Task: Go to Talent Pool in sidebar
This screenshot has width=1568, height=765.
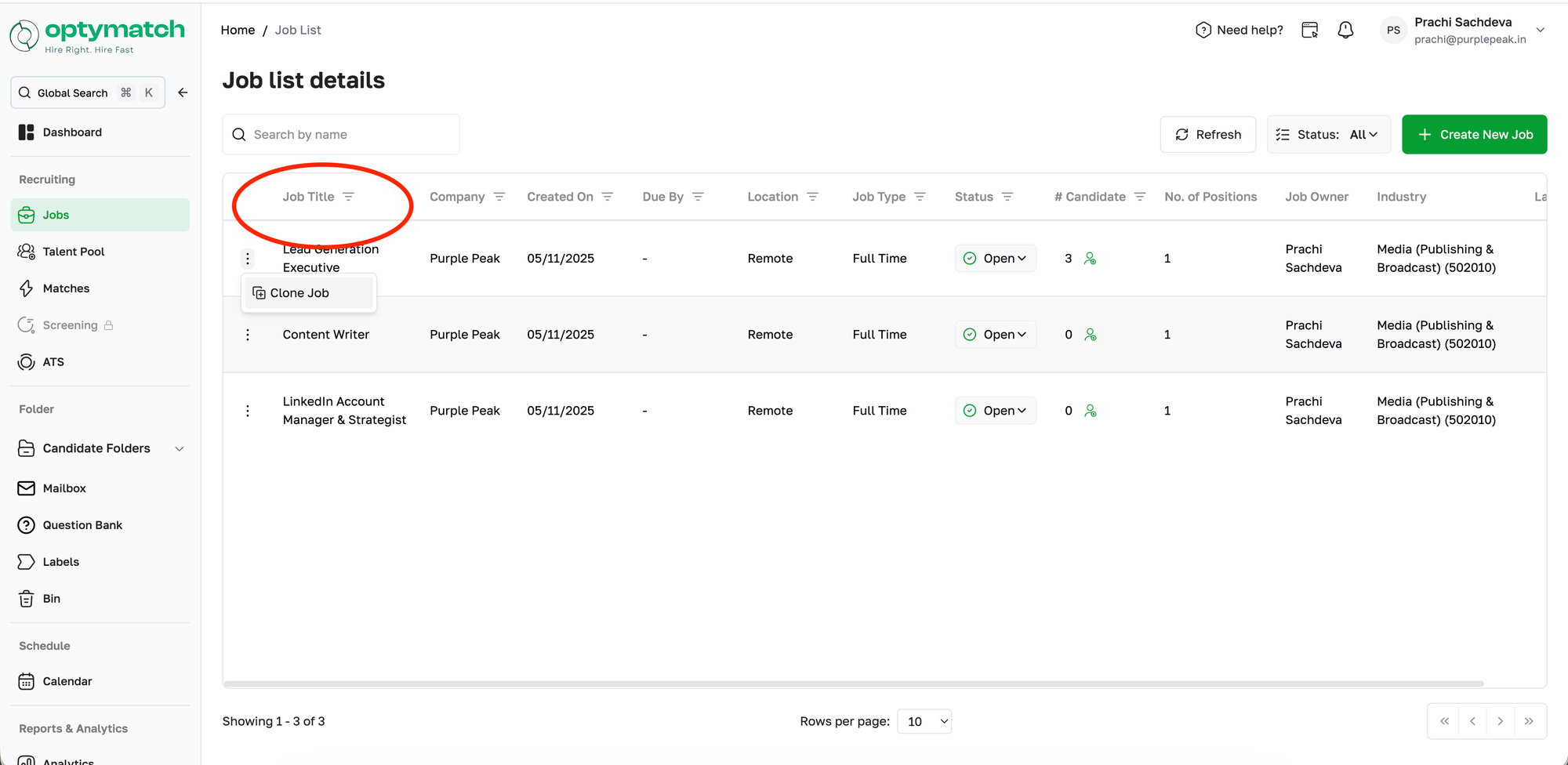Action: [73, 252]
